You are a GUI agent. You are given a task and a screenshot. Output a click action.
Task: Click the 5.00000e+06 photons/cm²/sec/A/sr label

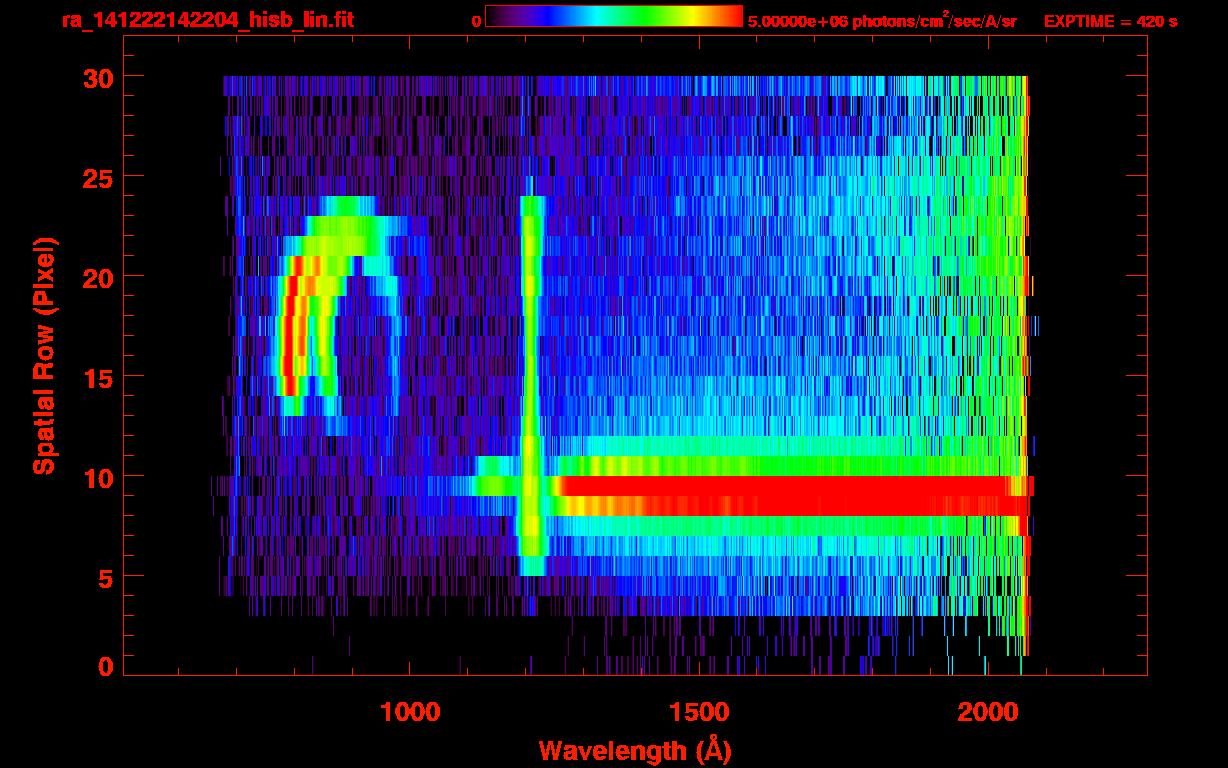pyautogui.click(x=882, y=20)
